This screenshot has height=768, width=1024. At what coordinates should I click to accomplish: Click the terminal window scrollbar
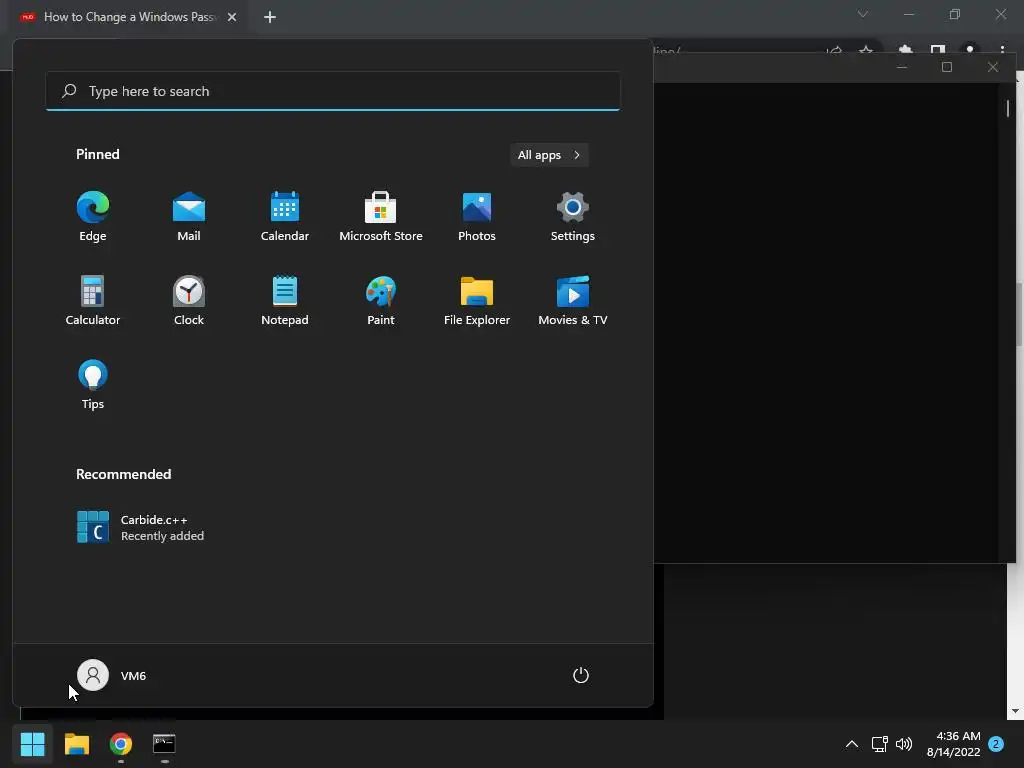click(x=1008, y=108)
